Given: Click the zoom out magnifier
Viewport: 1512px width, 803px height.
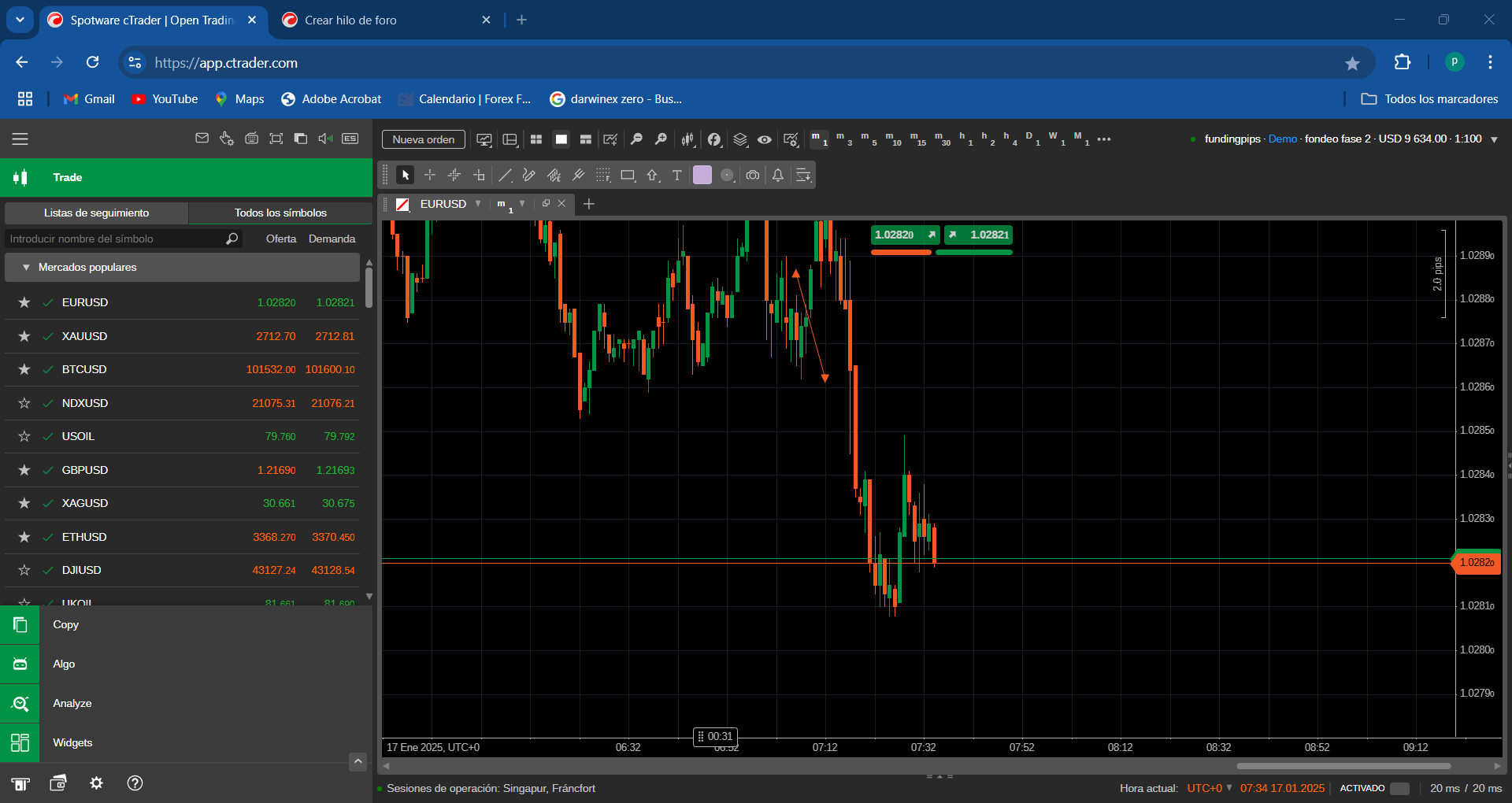Looking at the screenshot, I should (x=636, y=139).
